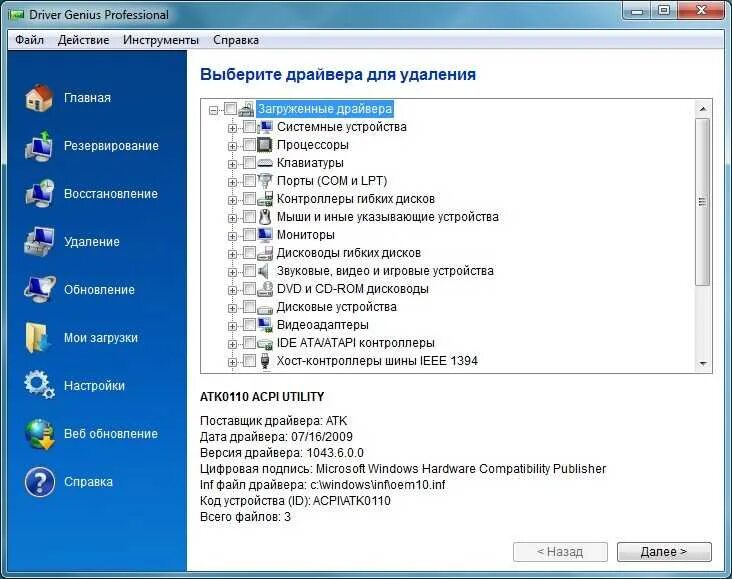Expand the Системные устройства node
The image size is (732, 579).
232,128
